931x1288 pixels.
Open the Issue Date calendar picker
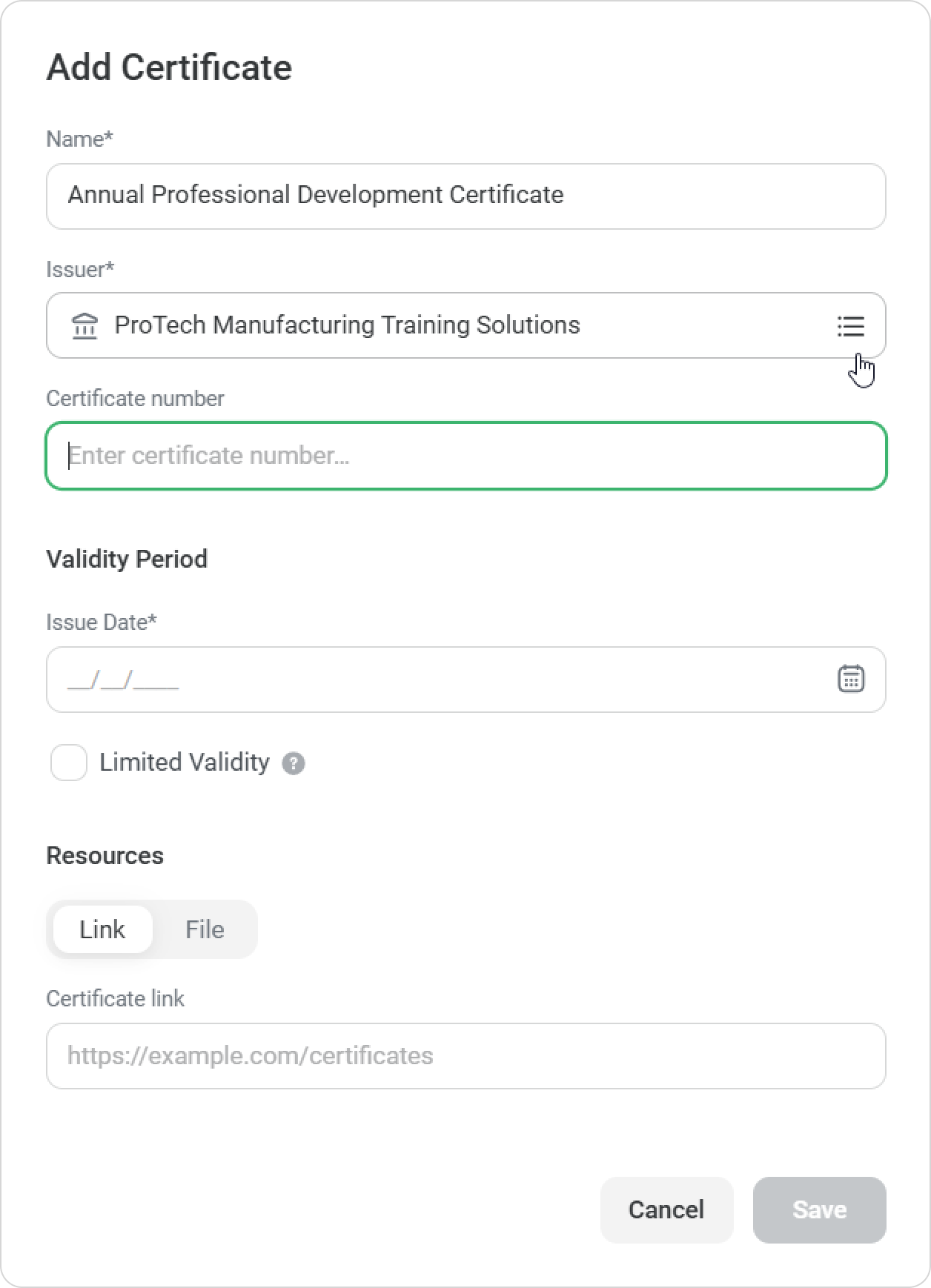tap(850, 679)
